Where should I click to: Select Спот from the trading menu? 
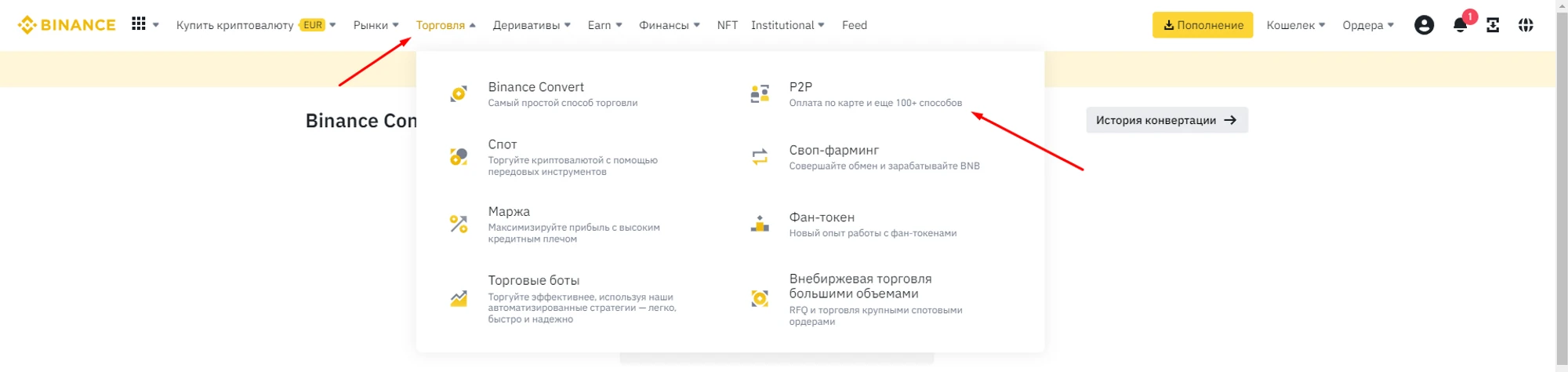(x=503, y=145)
